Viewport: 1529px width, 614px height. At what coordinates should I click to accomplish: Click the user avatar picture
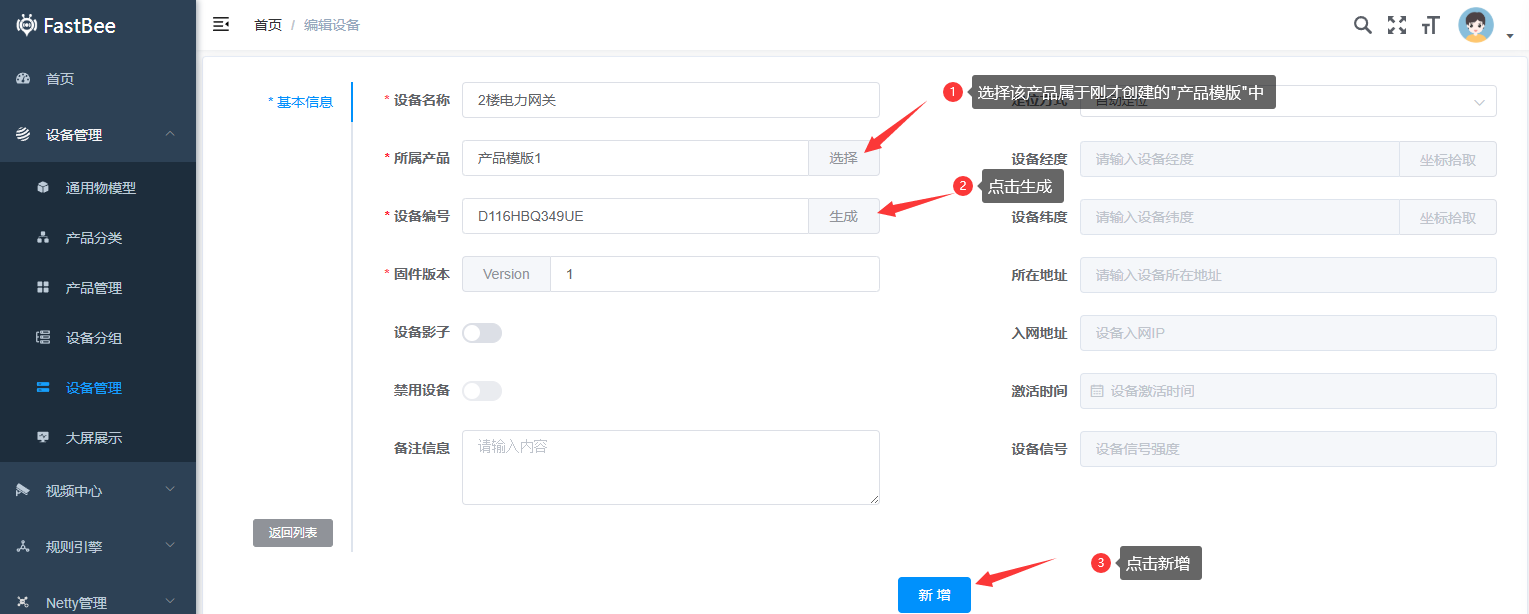pyautogui.click(x=1476, y=25)
